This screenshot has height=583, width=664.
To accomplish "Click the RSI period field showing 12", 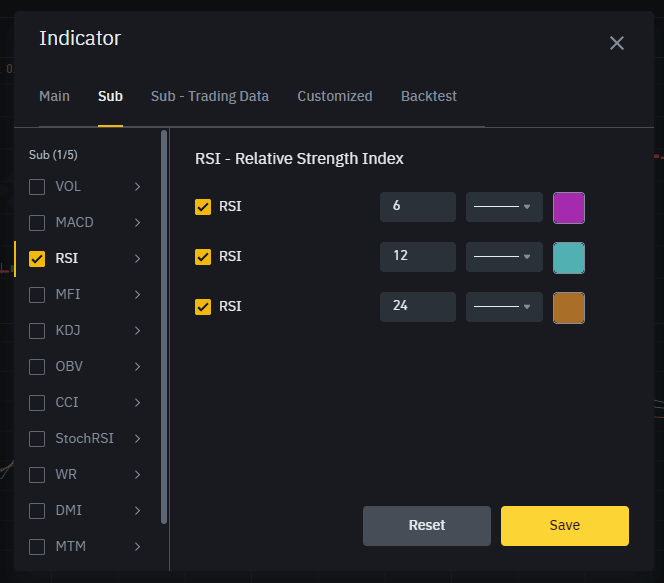I will (x=418, y=257).
